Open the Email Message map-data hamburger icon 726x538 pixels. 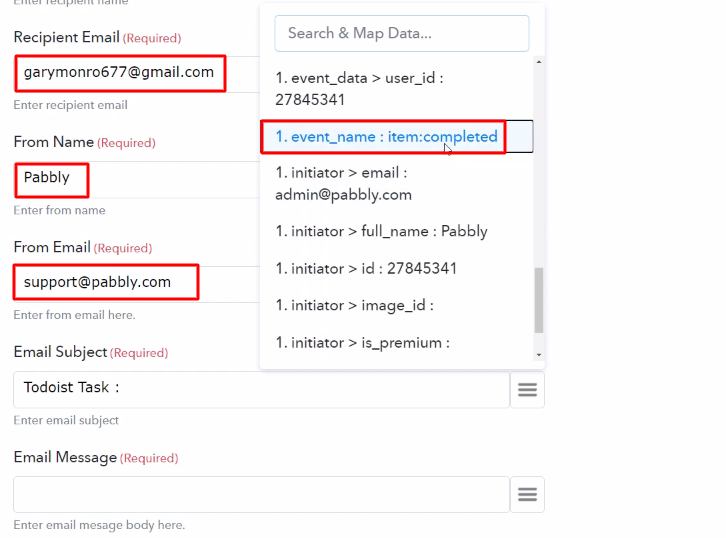click(527, 494)
